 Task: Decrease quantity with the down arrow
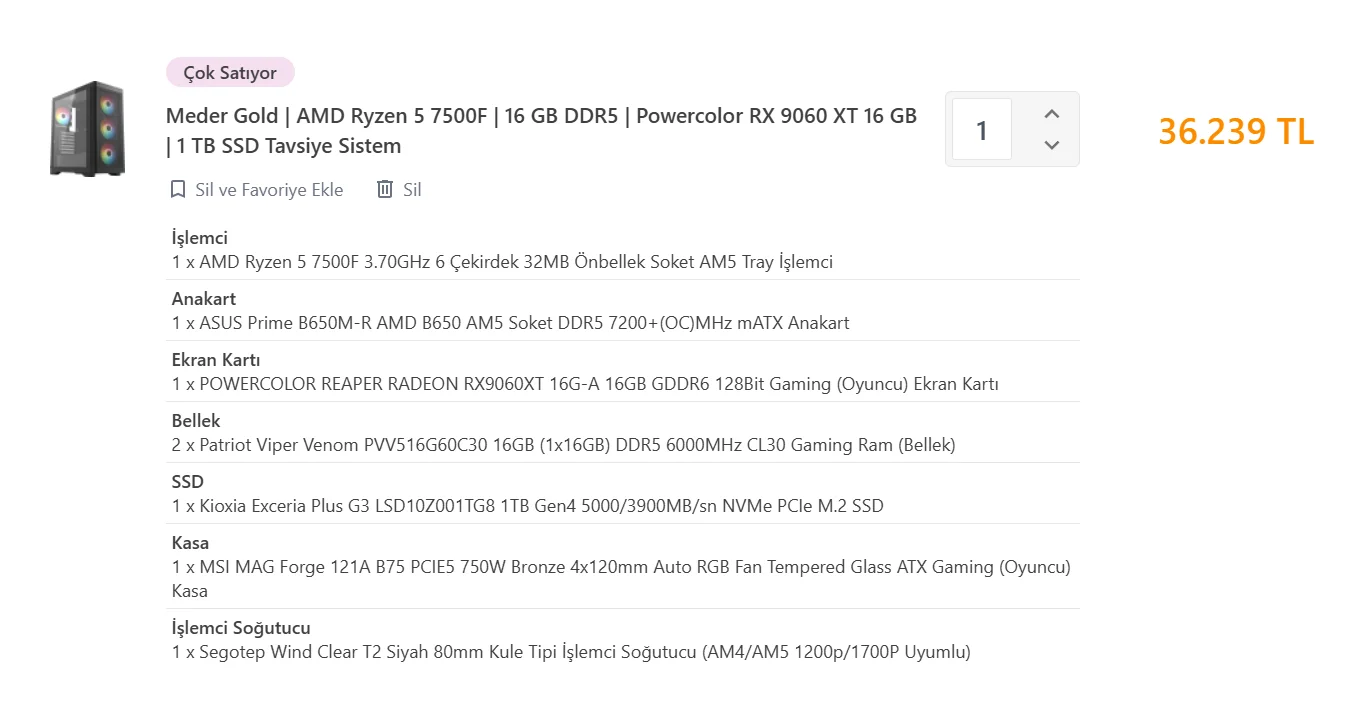tap(1051, 145)
